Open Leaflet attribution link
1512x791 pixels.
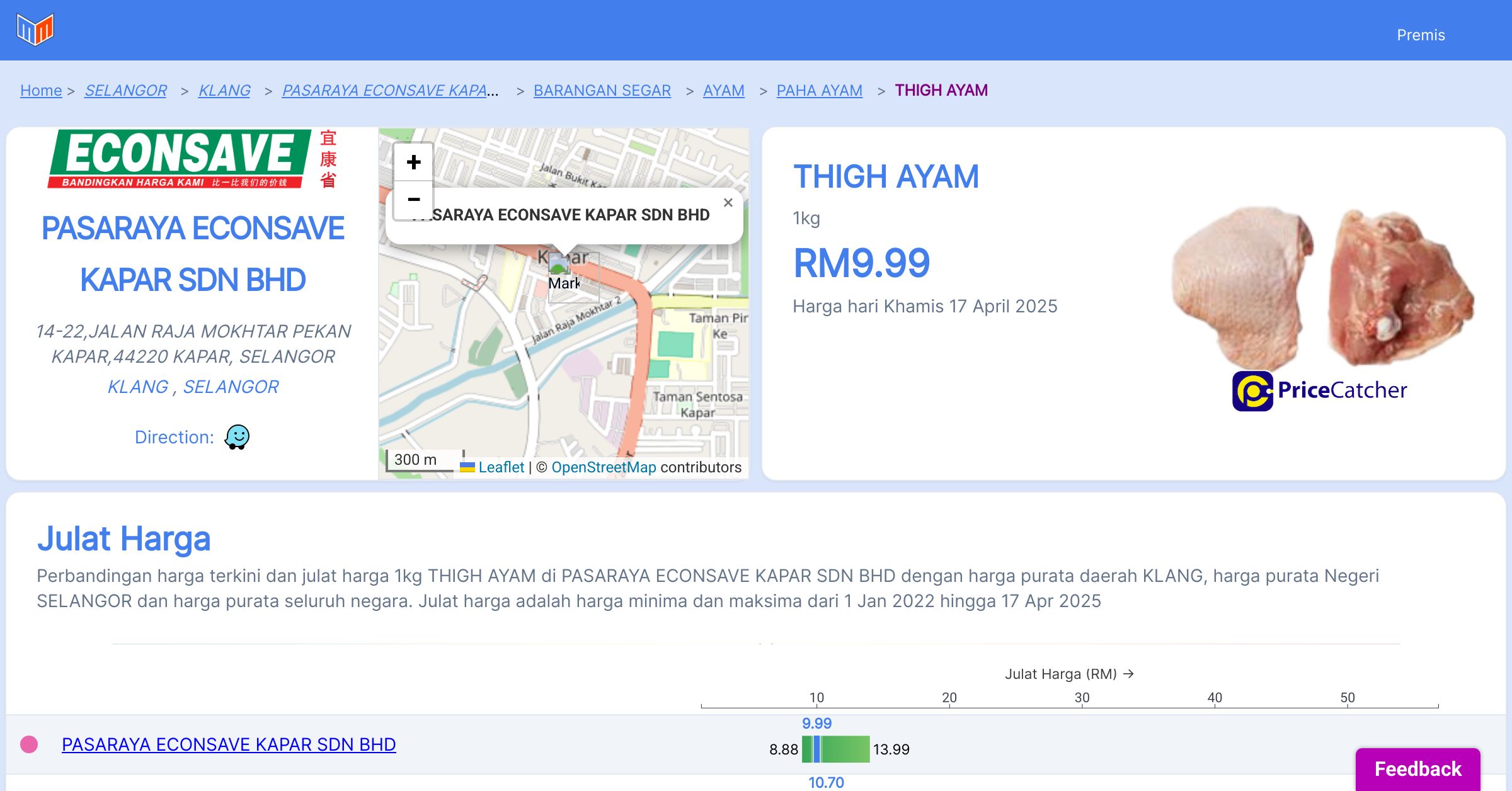point(501,467)
